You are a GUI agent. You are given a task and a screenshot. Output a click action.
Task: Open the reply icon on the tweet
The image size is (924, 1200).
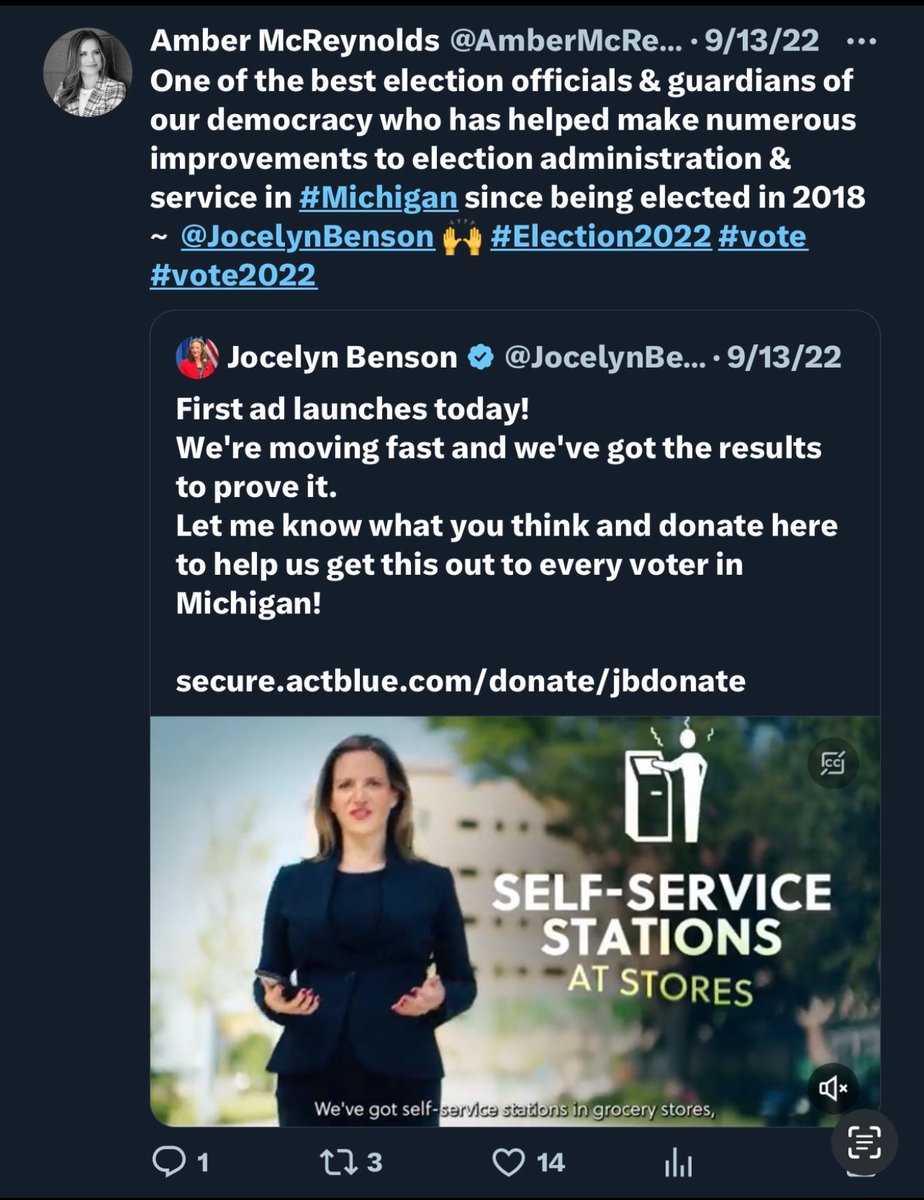(x=167, y=1161)
